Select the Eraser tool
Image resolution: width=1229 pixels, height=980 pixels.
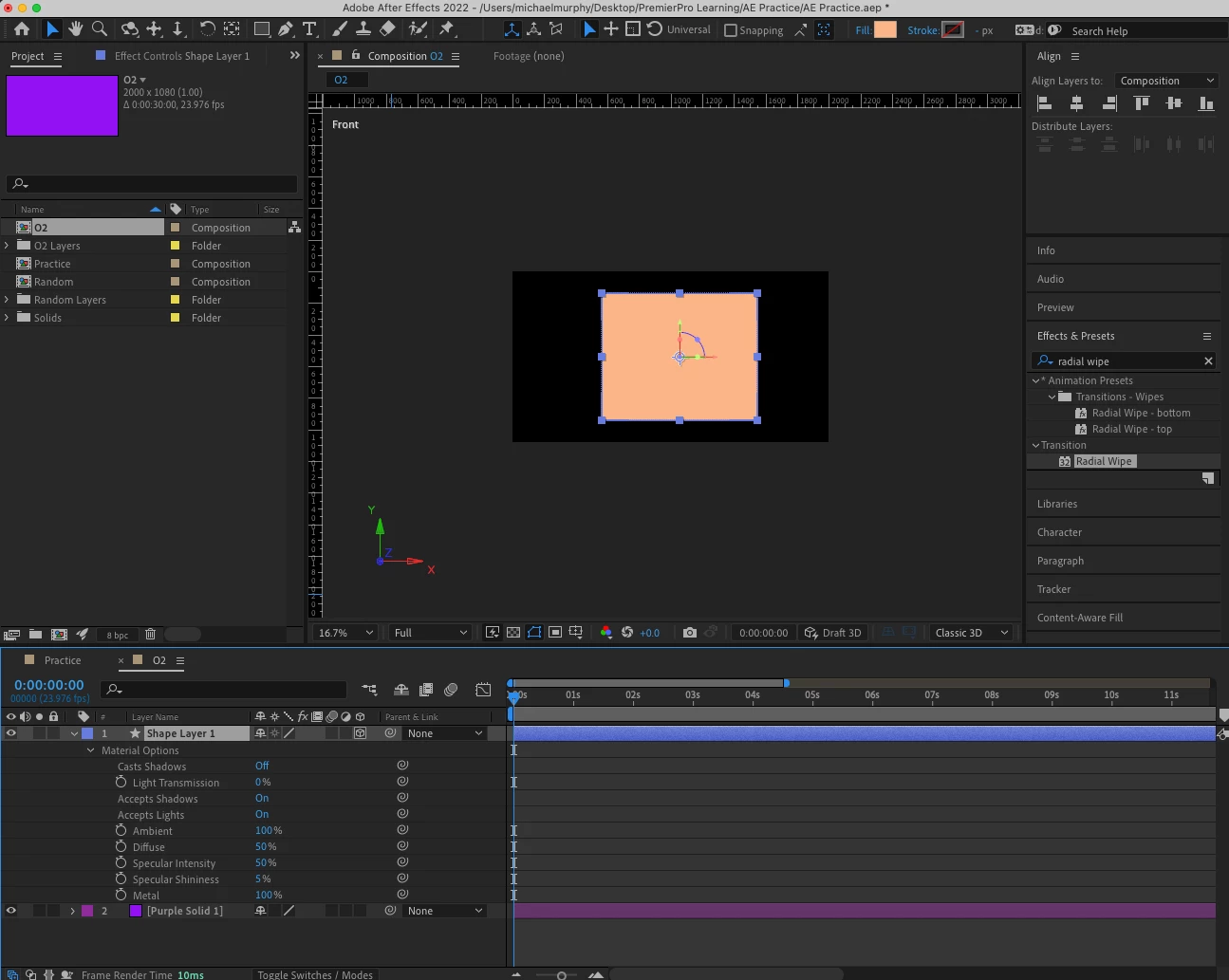tap(387, 29)
